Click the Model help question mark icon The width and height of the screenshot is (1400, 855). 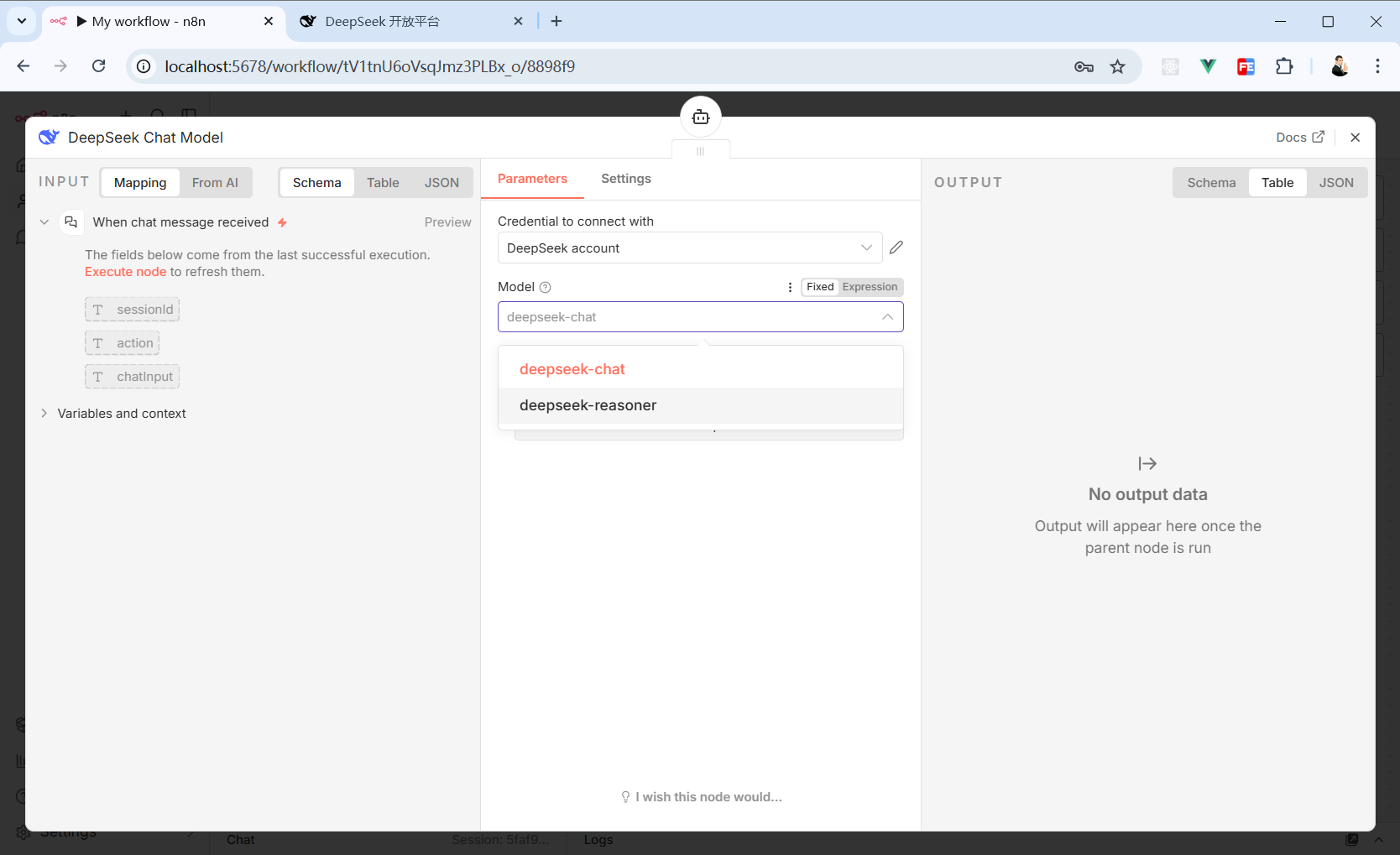click(546, 287)
